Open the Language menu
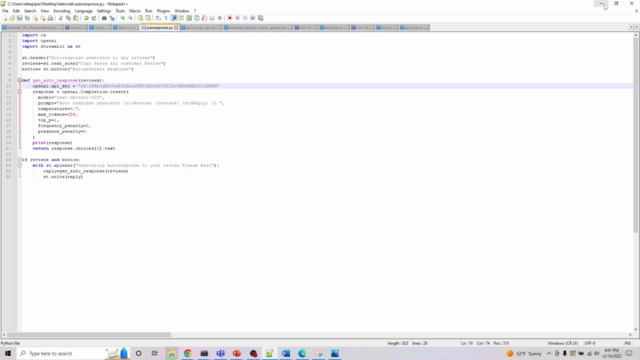This screenshot has height=360, width=640. pos(83,11)
